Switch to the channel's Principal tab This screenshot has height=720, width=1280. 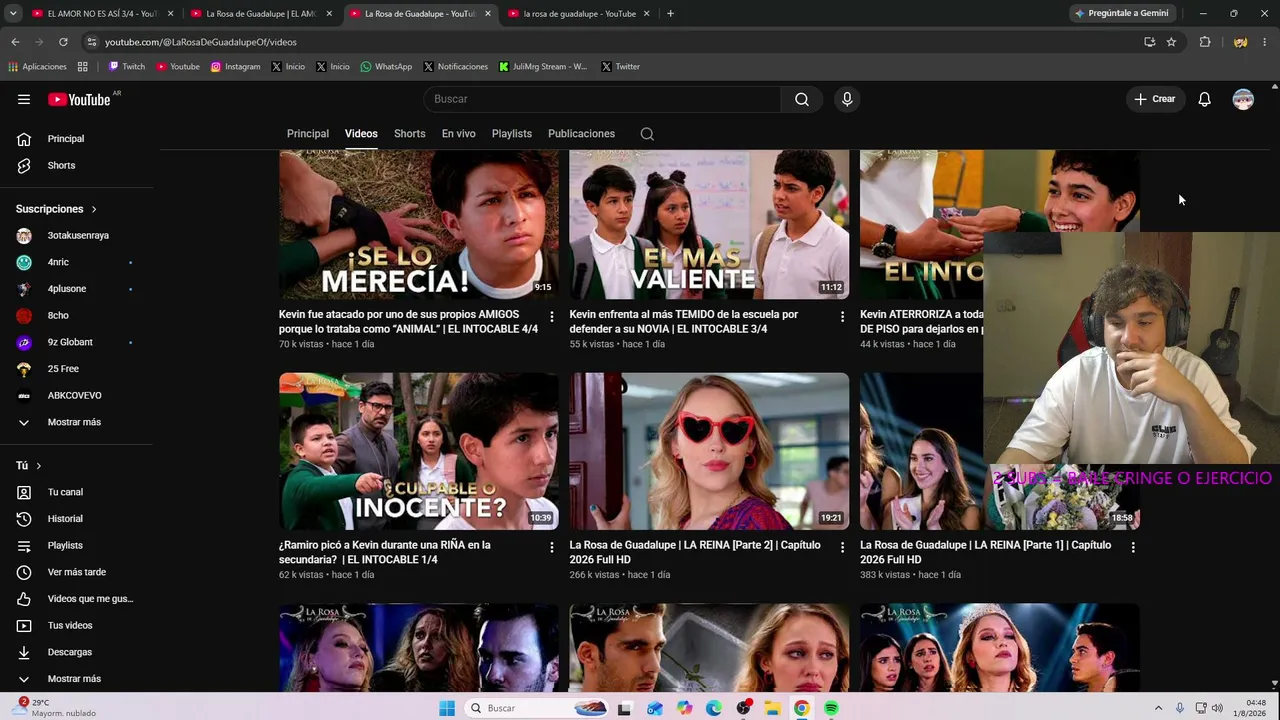coord(308,134)
